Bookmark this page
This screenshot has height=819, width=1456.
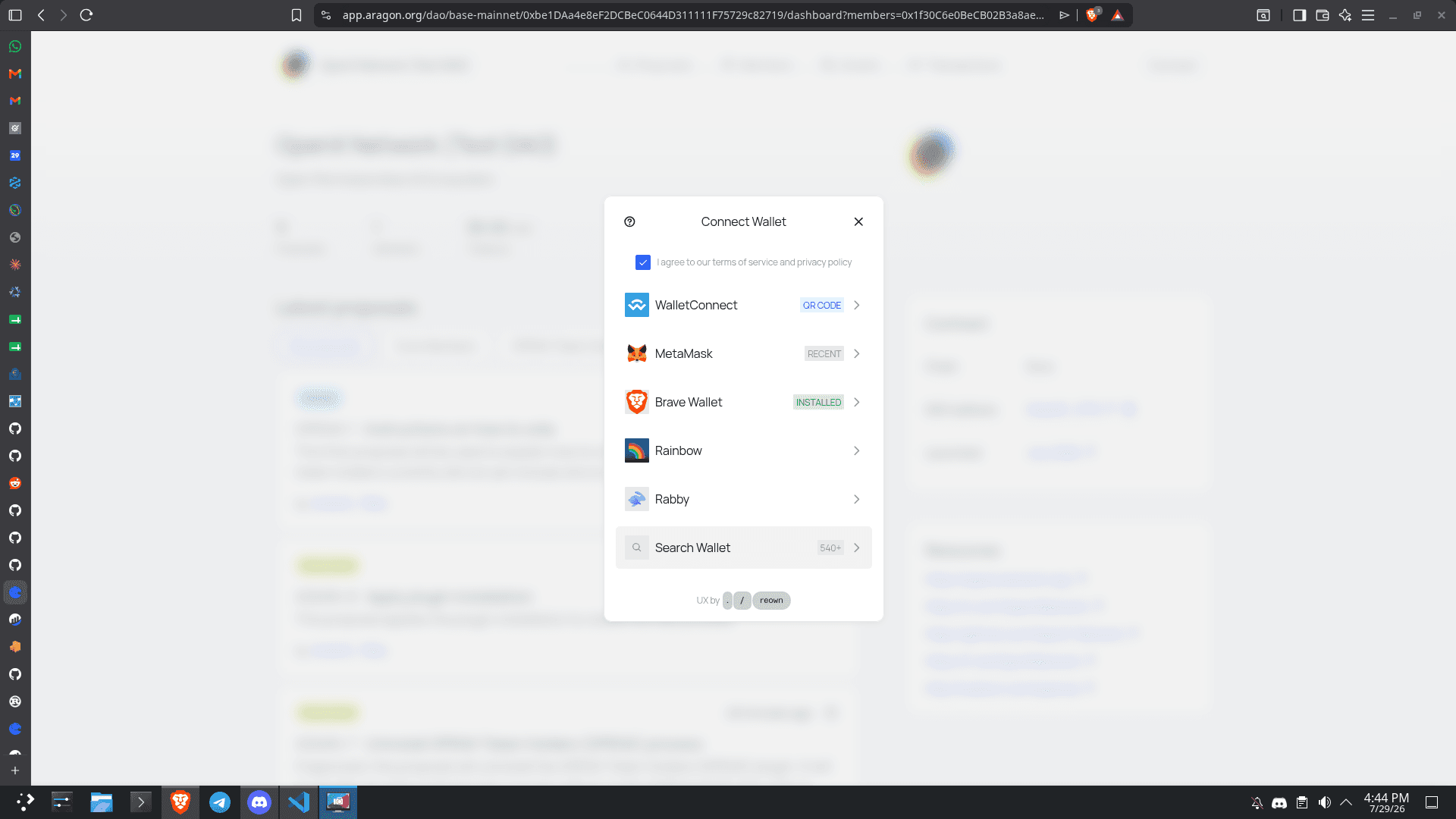(297, 15)
